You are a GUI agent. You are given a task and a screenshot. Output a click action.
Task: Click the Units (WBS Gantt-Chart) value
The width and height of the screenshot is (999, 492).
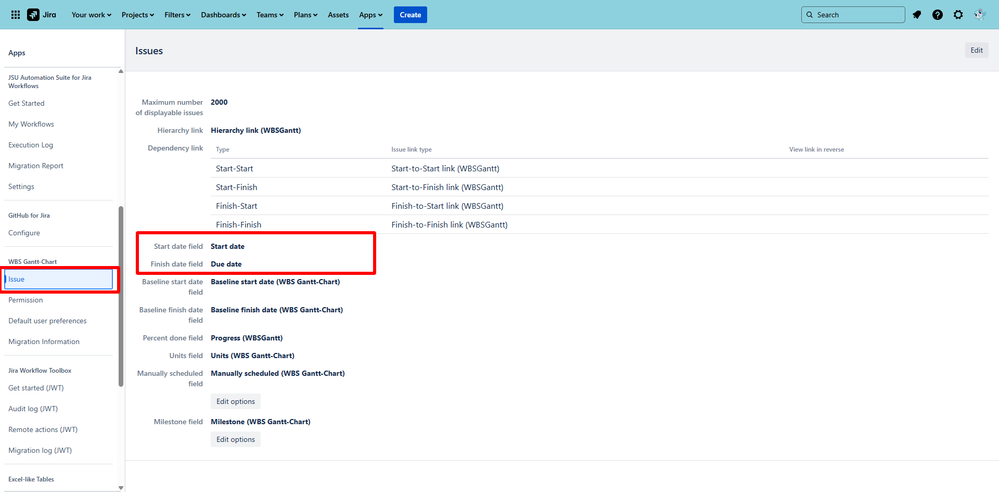click(252, 356)
